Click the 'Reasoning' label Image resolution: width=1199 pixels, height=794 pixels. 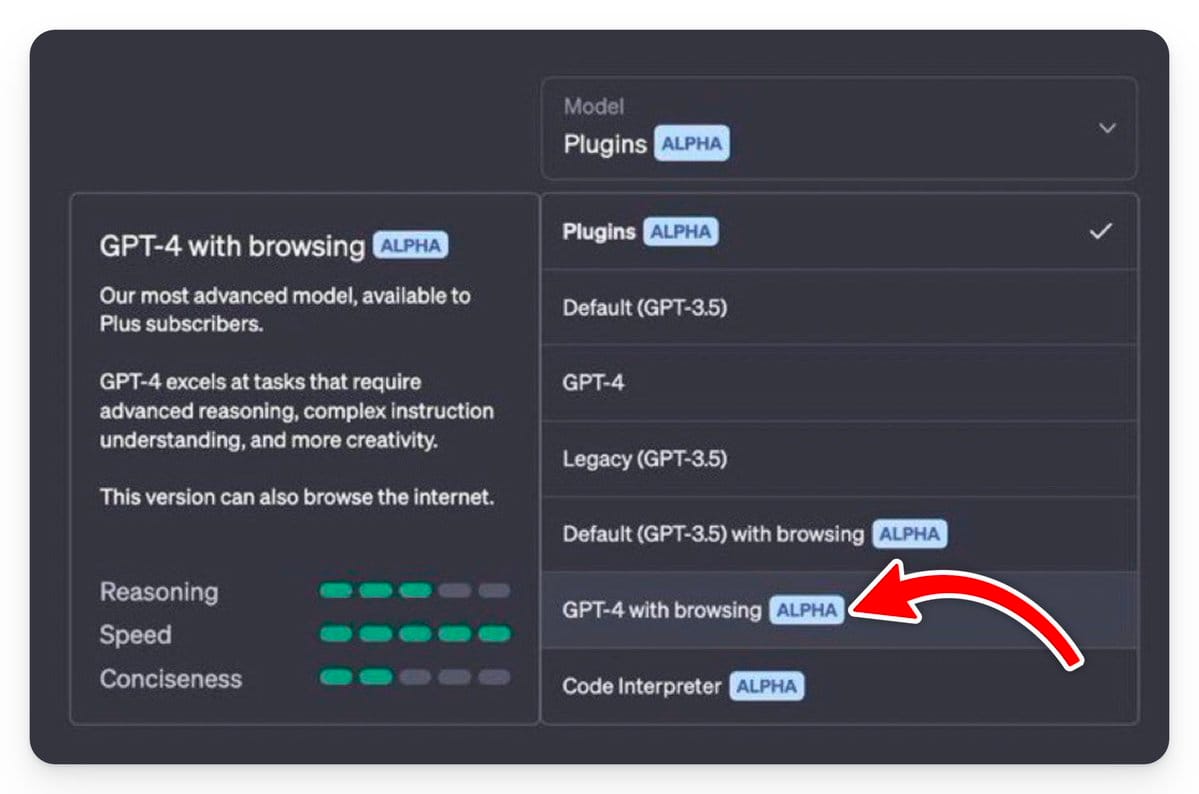click(x=159, y=591)
